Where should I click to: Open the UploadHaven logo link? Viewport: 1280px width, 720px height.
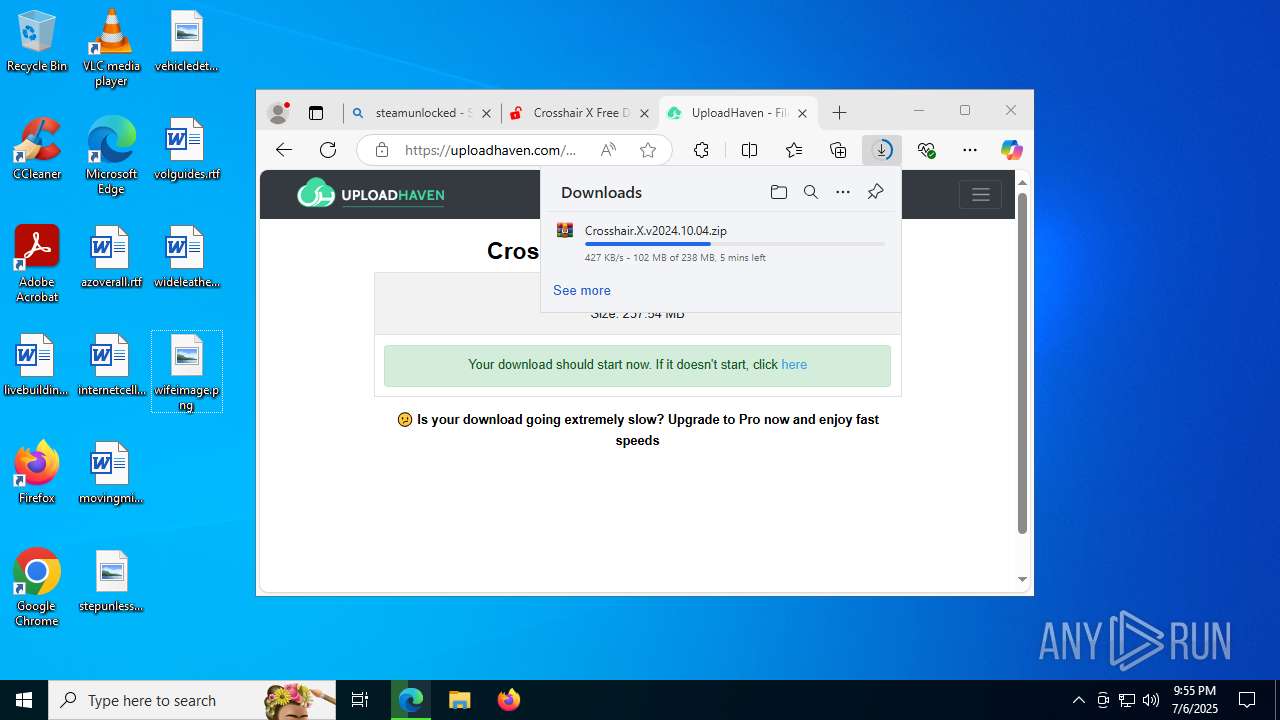(x=371, y=194)
